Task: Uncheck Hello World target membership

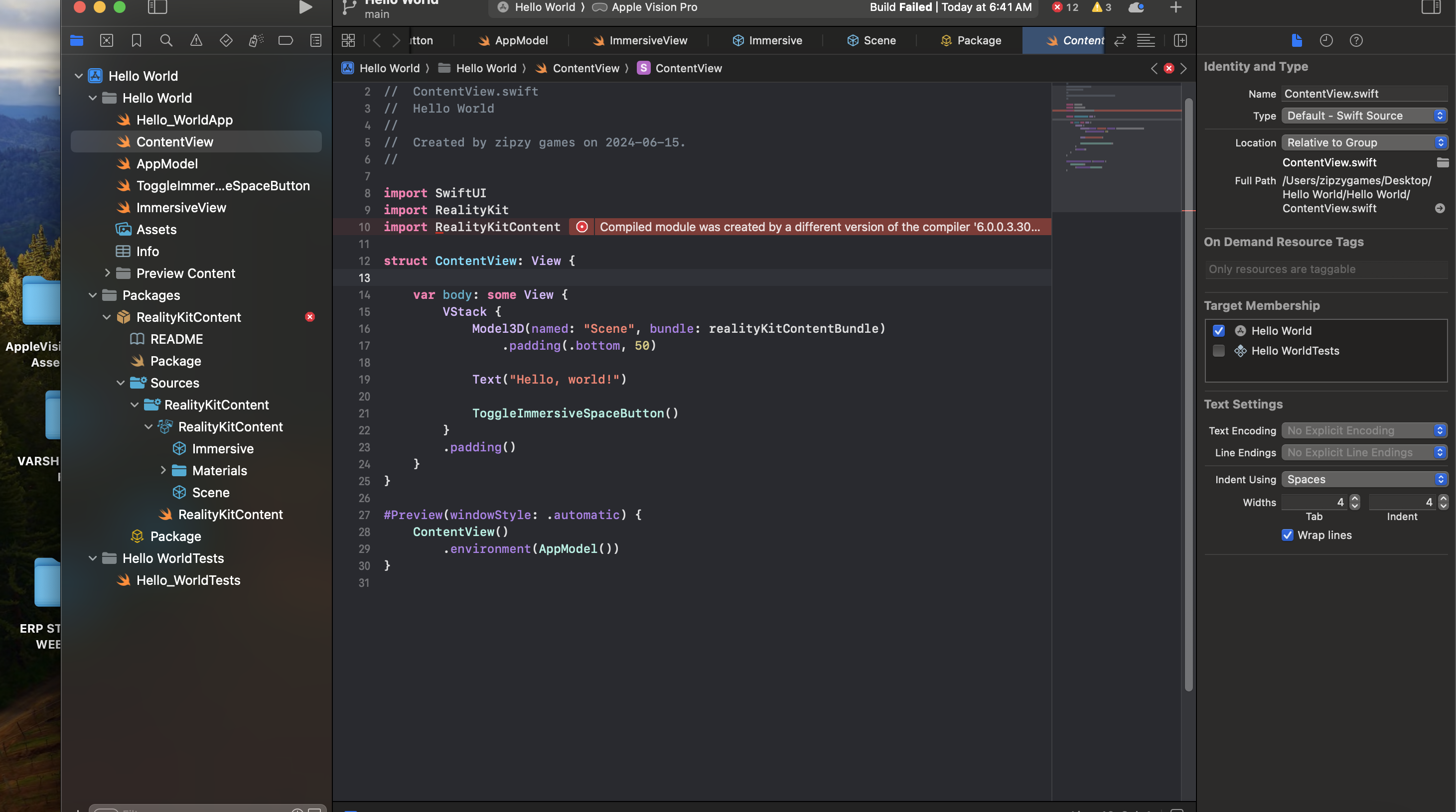Action: click(1219, 331)
